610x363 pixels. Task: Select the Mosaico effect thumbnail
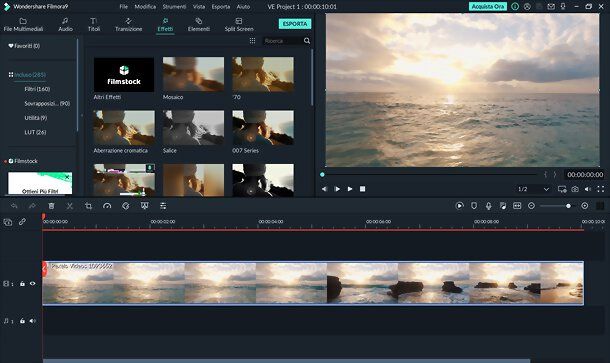pos(193,74)
